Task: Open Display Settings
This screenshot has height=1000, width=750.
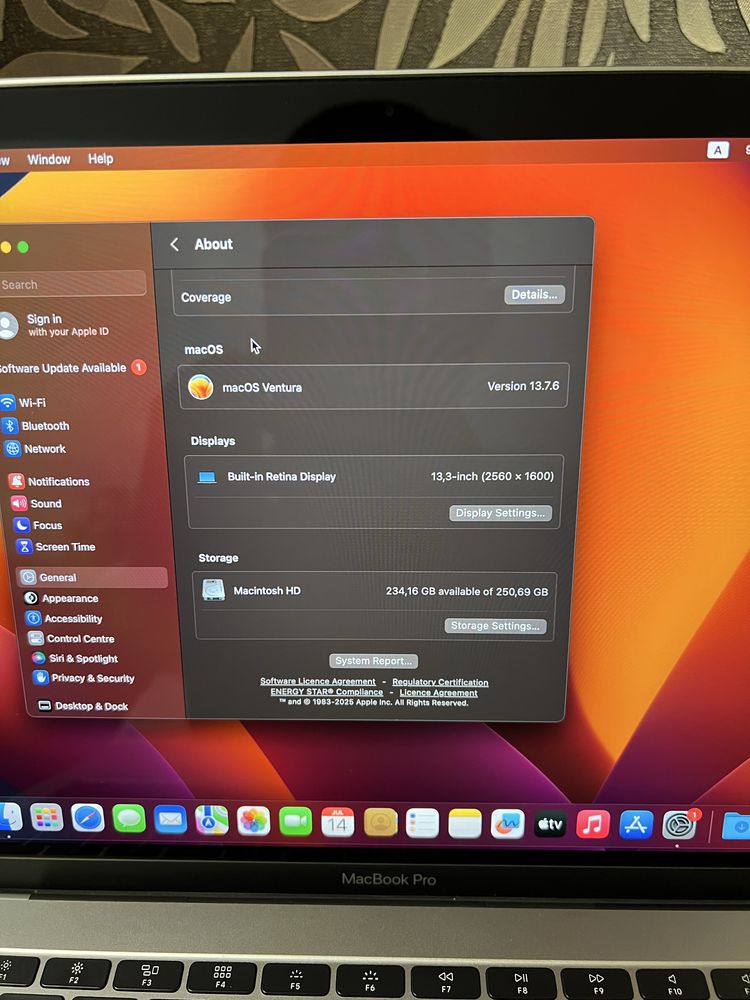Action: (x=501, y=513)
